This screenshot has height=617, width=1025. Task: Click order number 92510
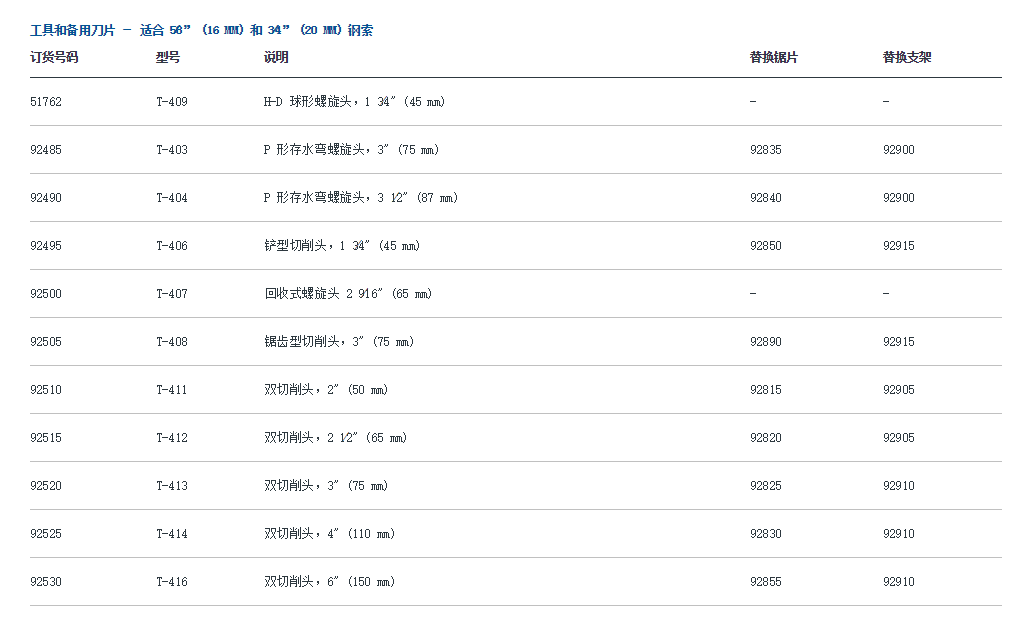click(46, 390)
